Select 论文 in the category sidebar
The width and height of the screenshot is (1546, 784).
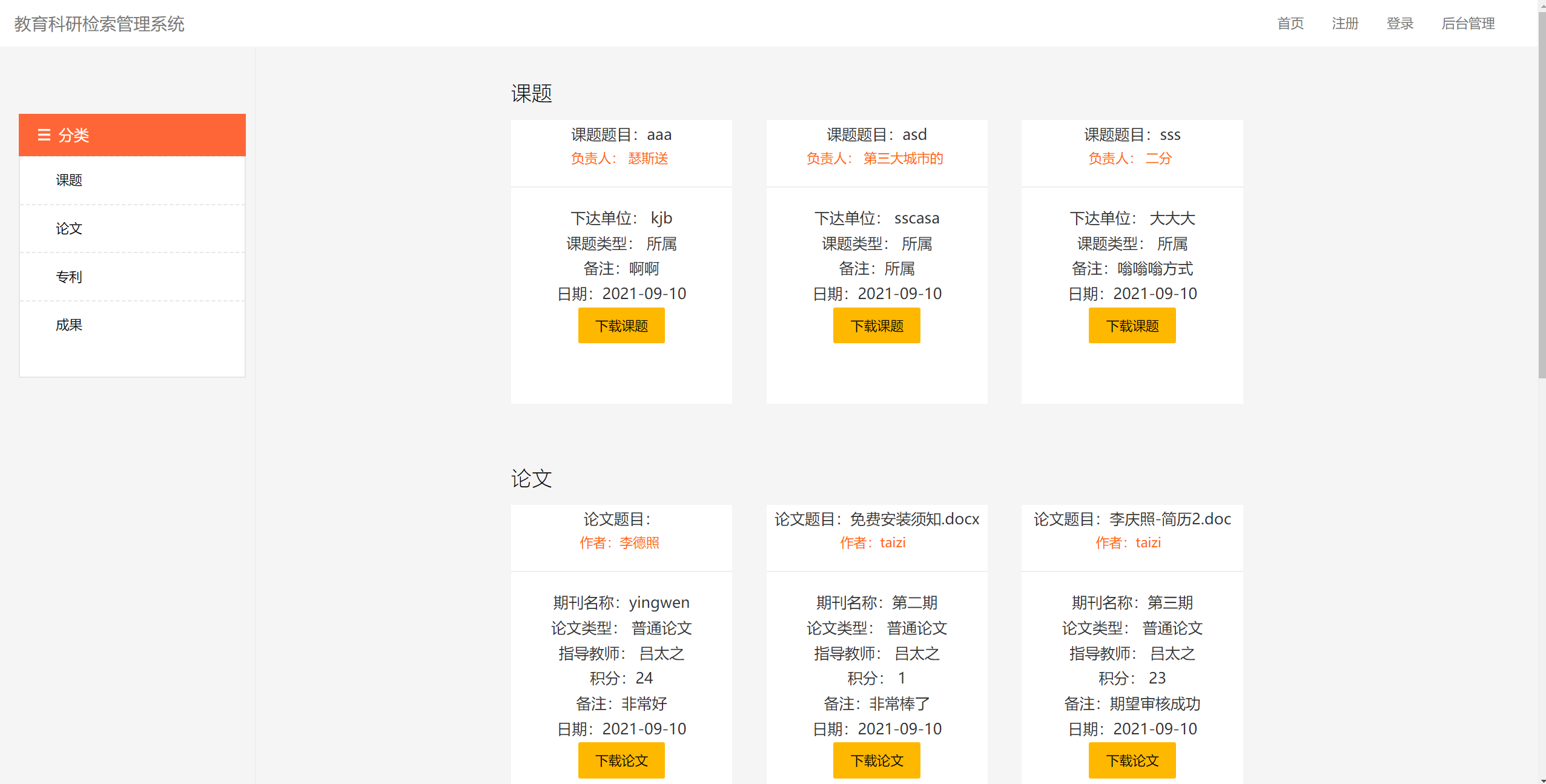click(x=69, y=229)
